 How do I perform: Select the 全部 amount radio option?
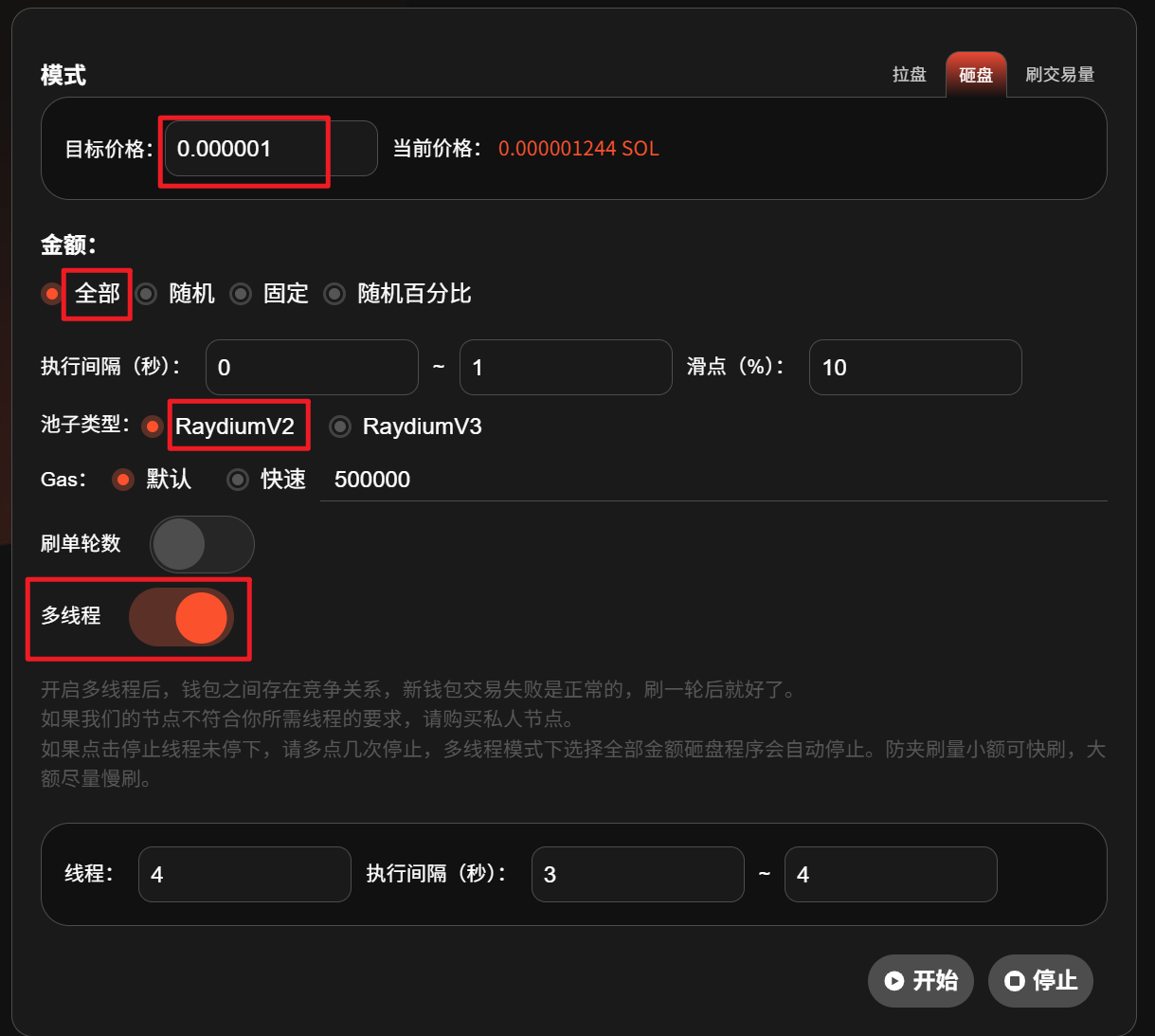click(x=52, y=294)
